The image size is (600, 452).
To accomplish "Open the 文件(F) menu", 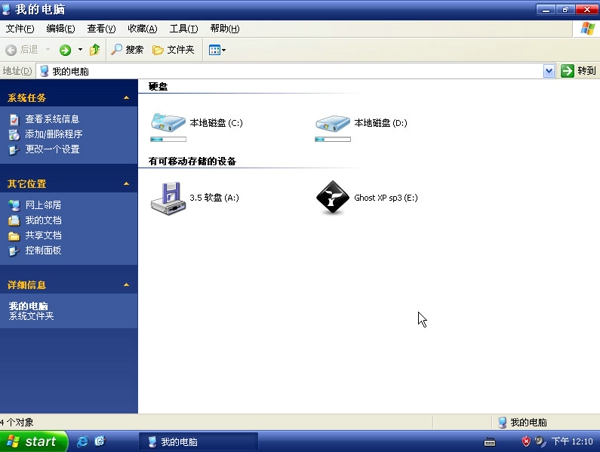I will point(20,29).
